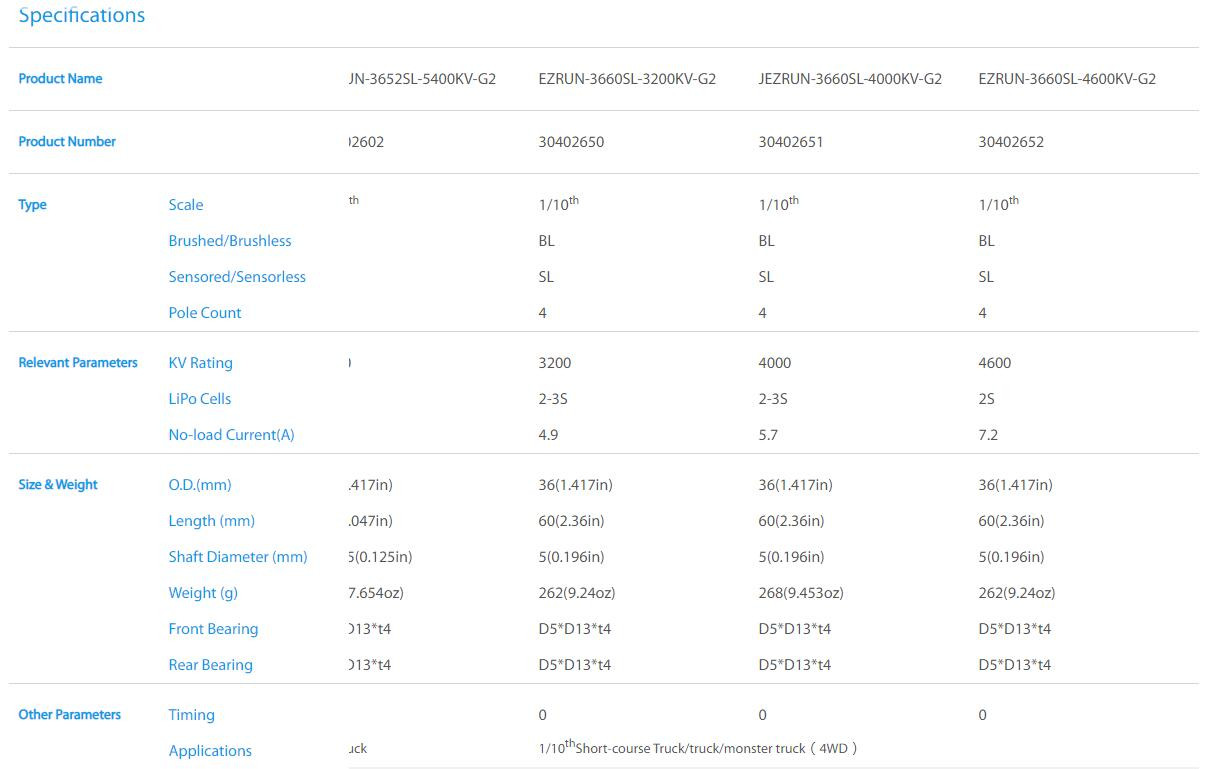Select the Pole Count label
Image resolution: width=1211 pixels, height=769 pixels.
tap(205, 313)
